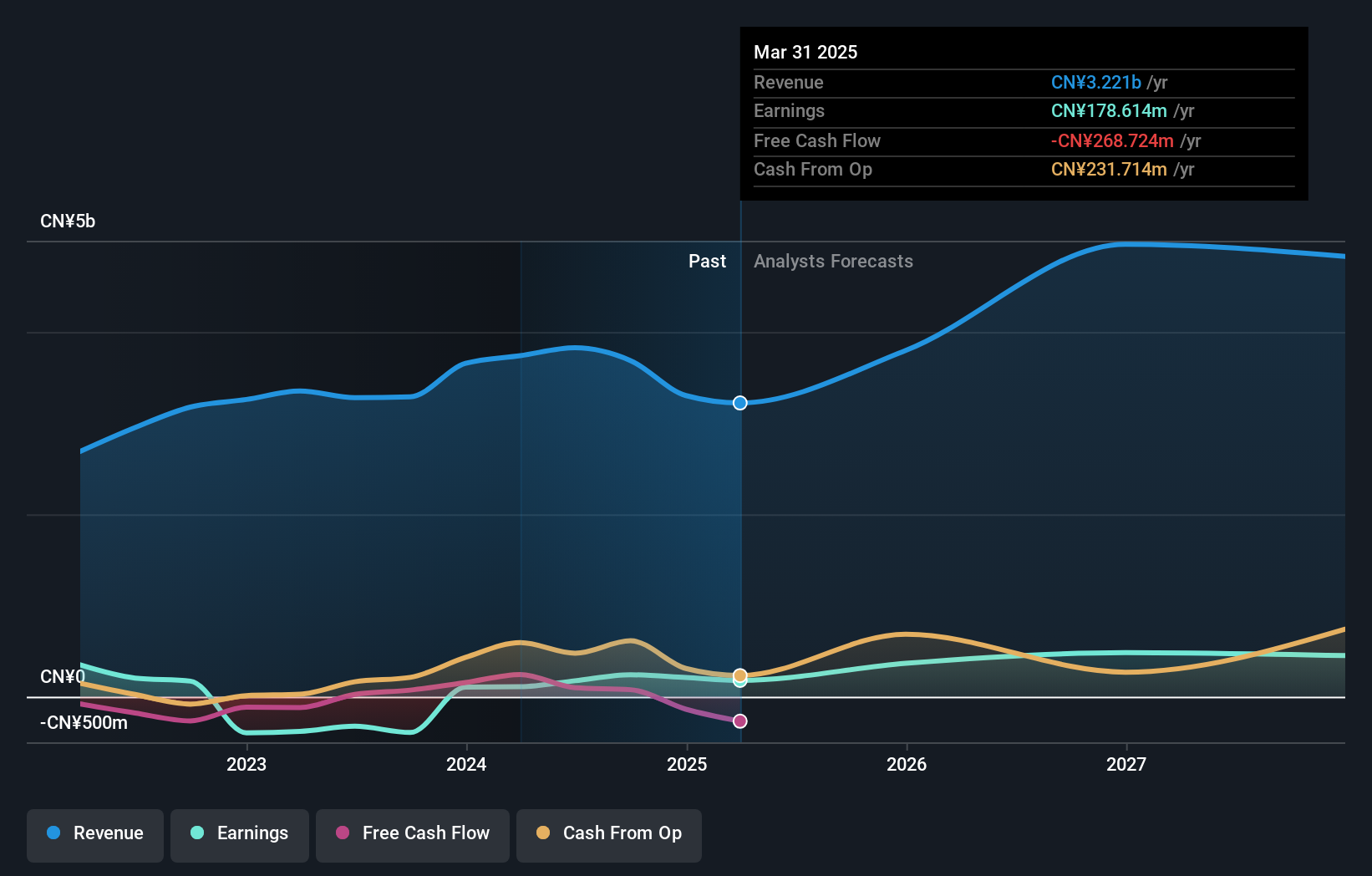Toggle the Revenue legend series
The height and width of the screenshot is (876, 1372).
(x=95, y=835)
